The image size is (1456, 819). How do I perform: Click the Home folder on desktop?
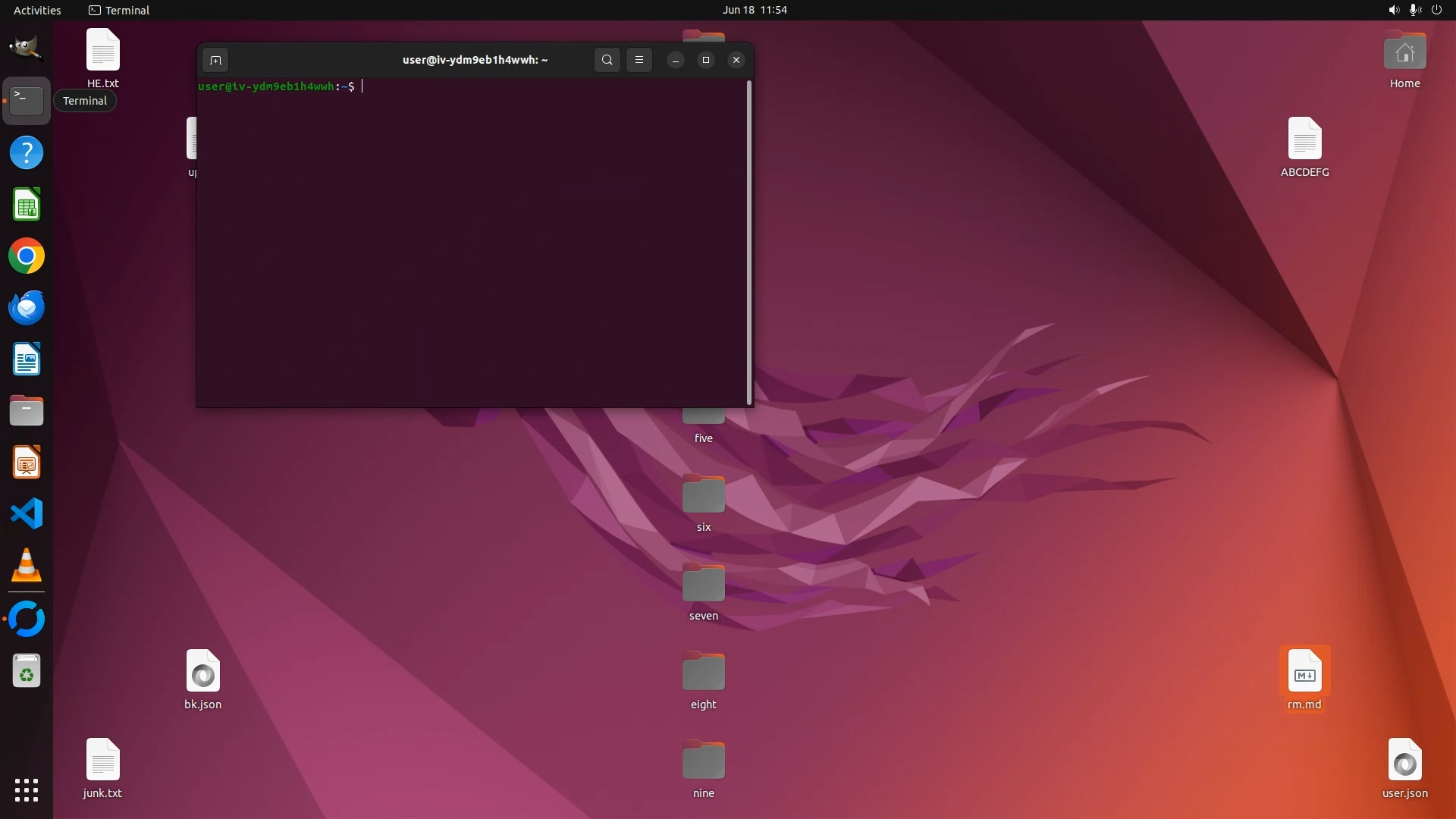coord(1404,53)
